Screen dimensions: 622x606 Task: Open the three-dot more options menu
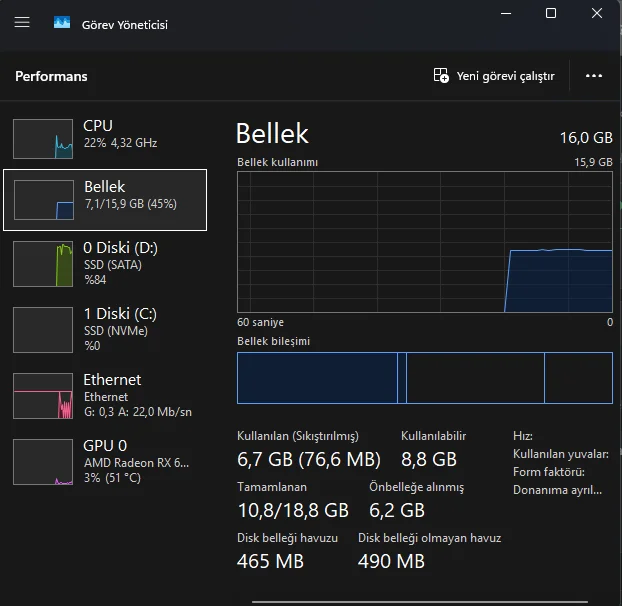[x=594, y=76]
